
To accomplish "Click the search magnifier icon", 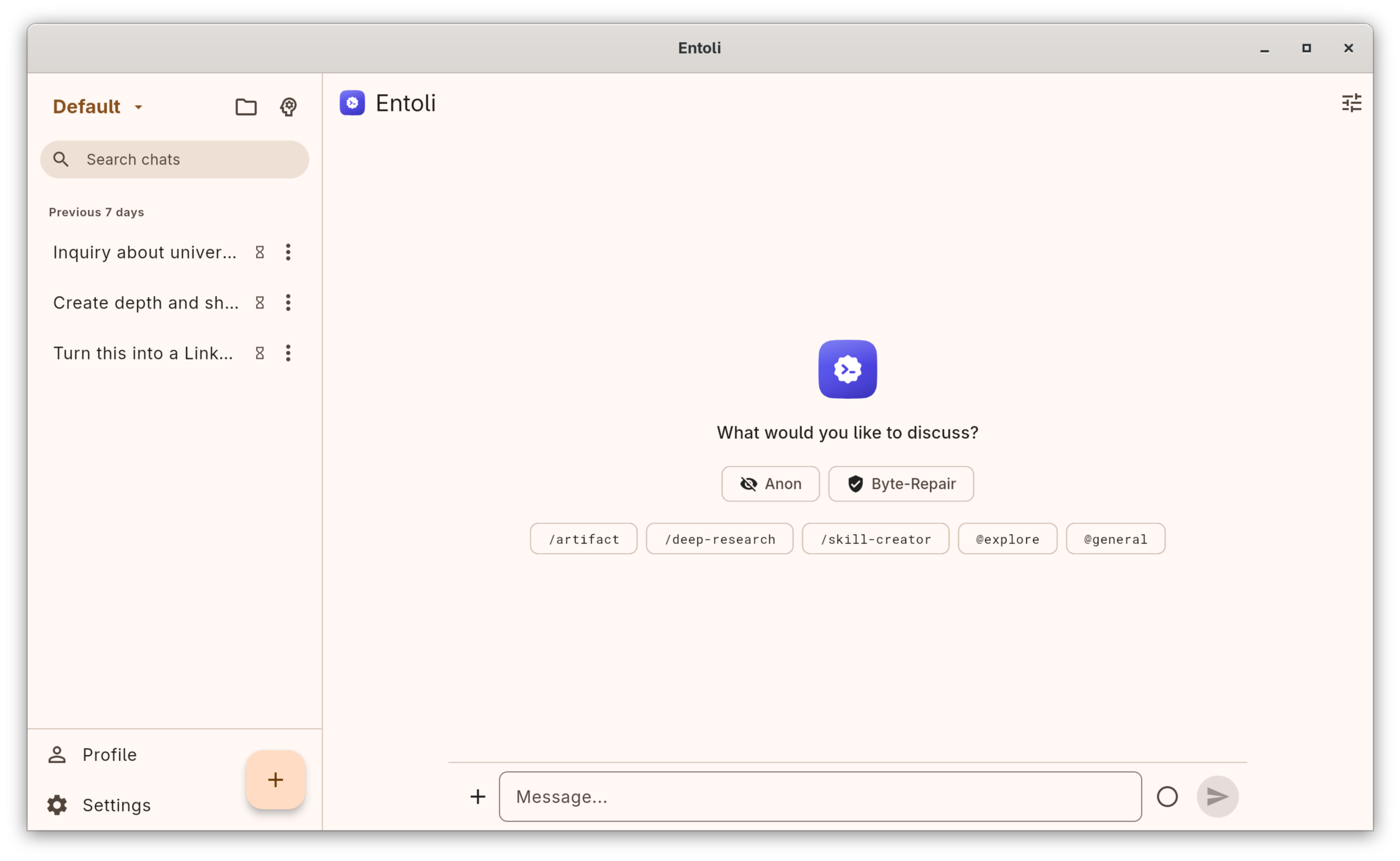I will coord(61,159).
